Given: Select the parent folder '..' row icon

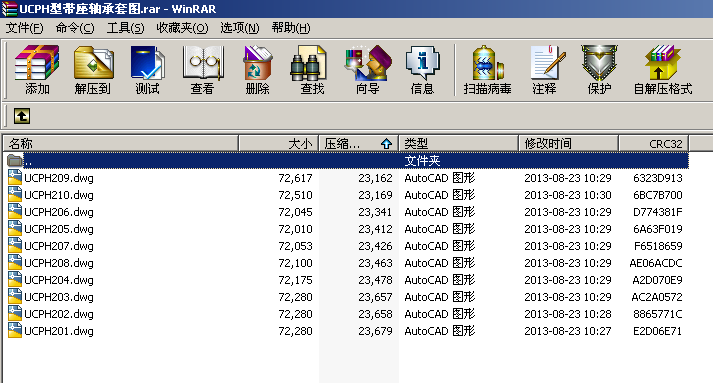Looking at the screenshot, I should (x=15, y=161).
